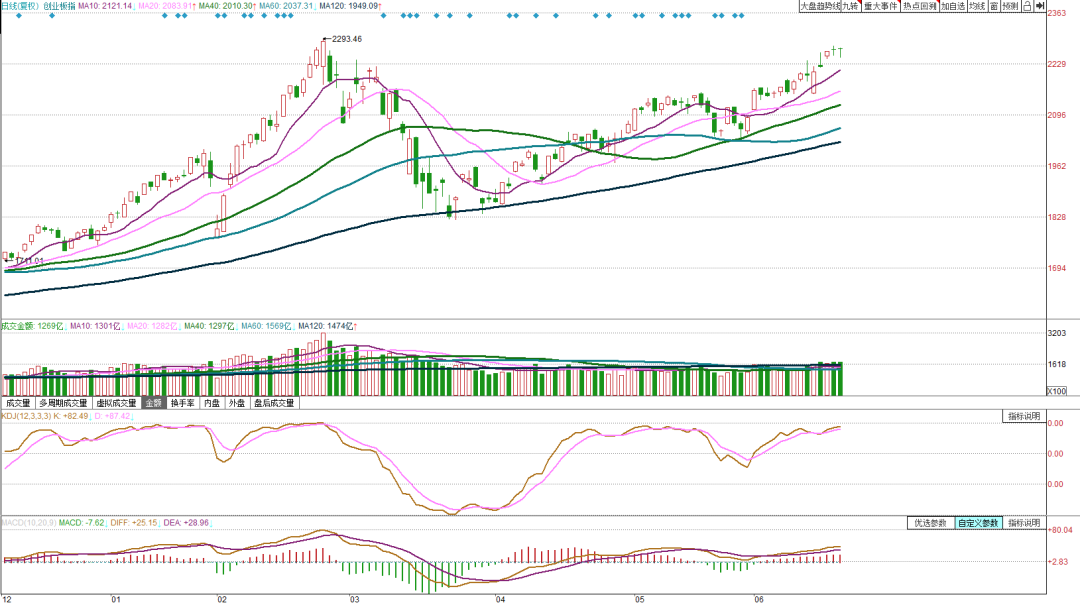The width and height of the screenshot is (1080, 605).
Task: Switch to the 成交量 tab
Action: (18, 403)
